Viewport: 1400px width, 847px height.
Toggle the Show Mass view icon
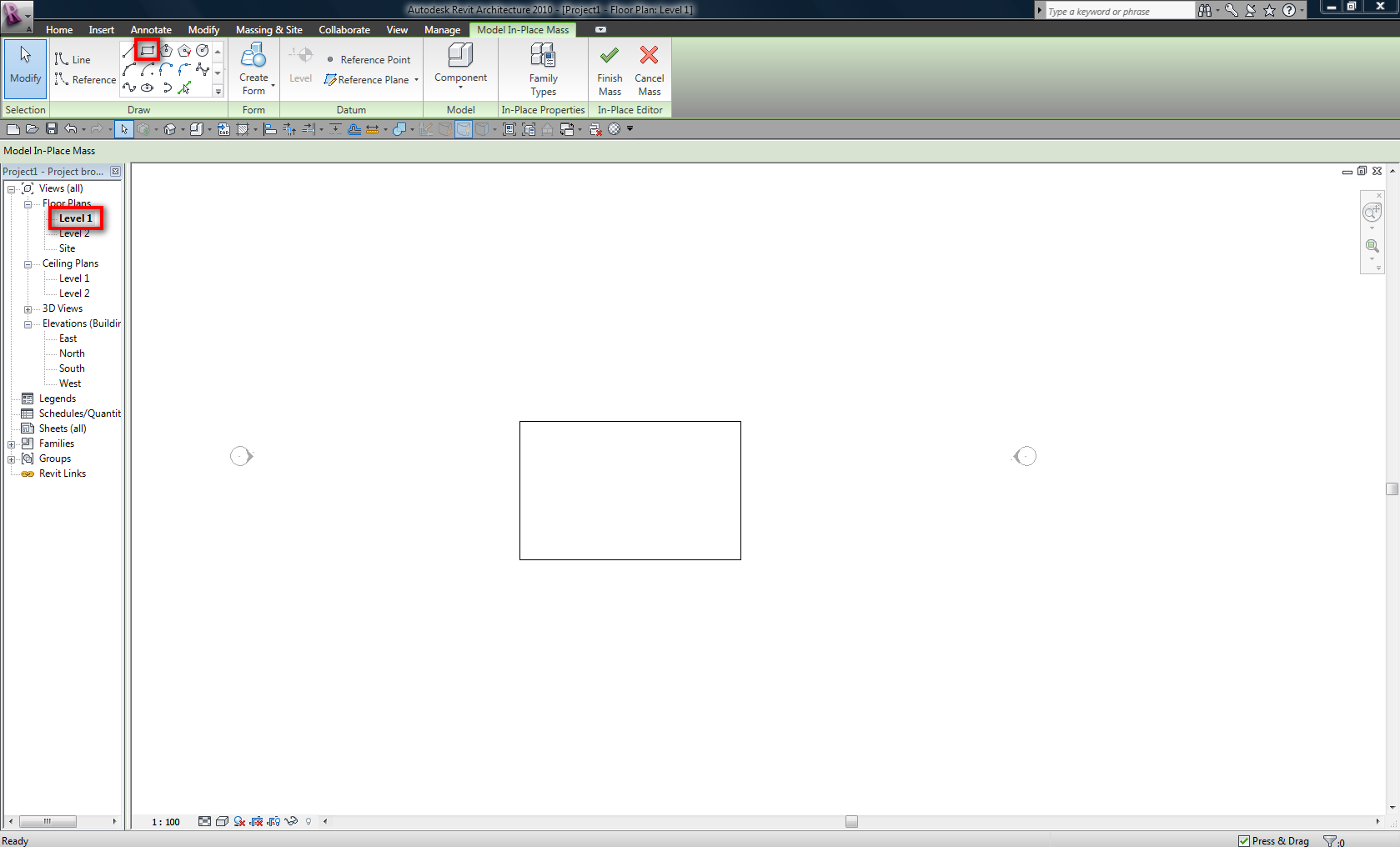[463, 129]
